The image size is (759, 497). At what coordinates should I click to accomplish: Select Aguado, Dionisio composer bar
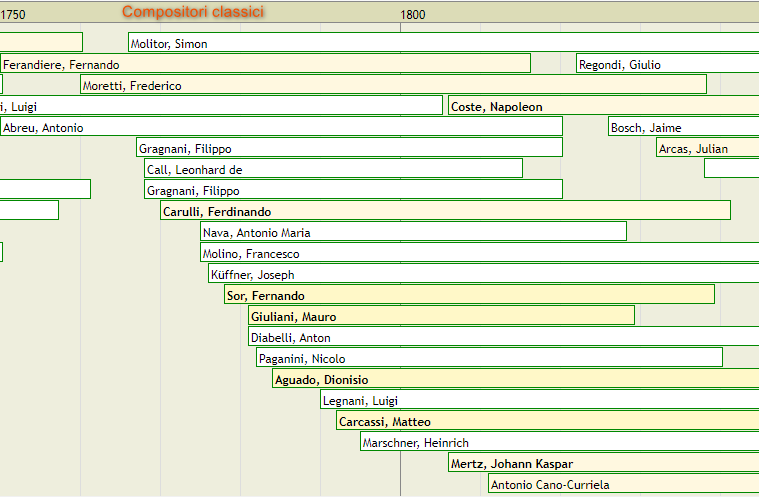[516, 378]
